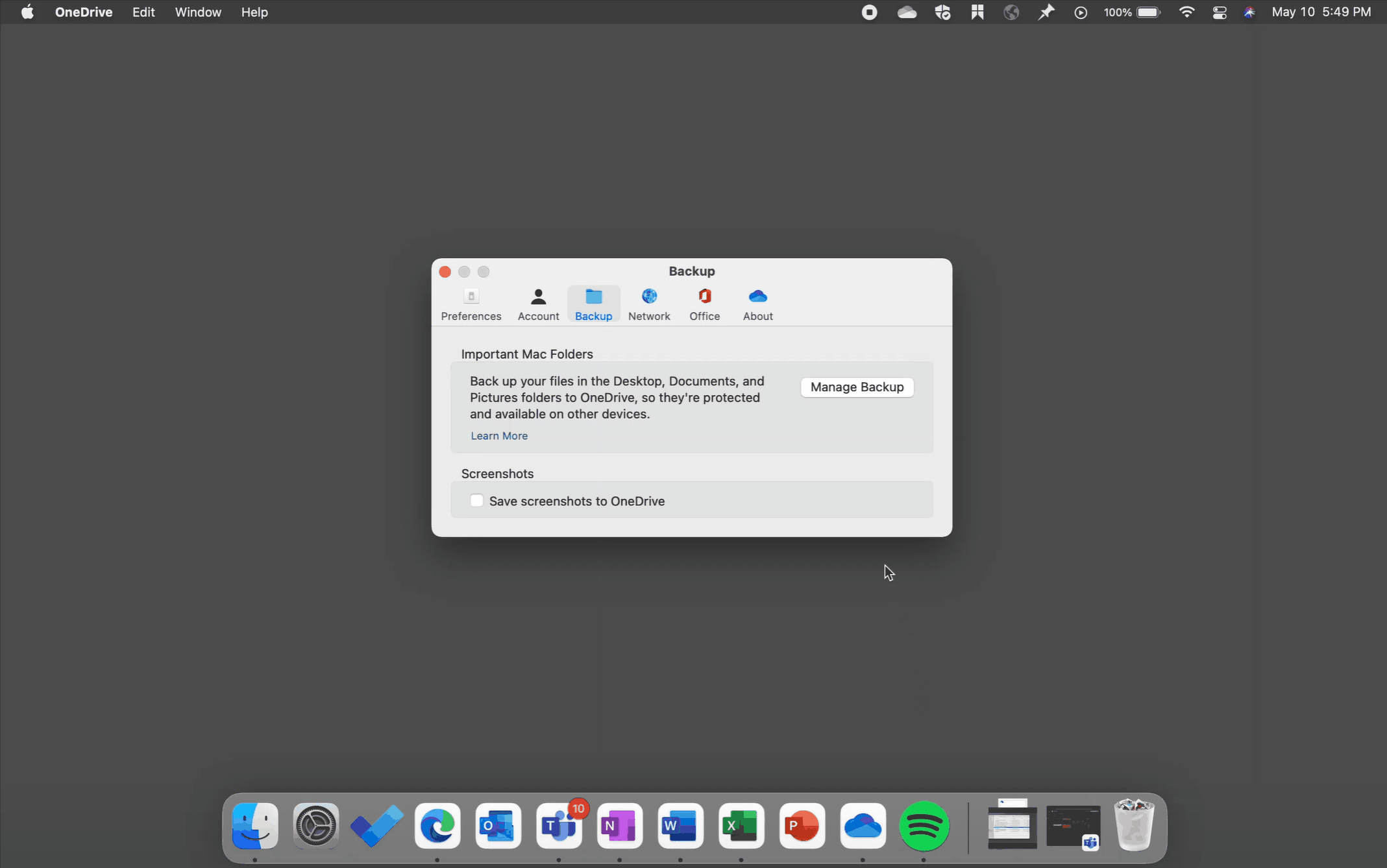Image resolution: width=1387 pixels, height=868 pixels.
Task: Click the Wi-Fi status icon
Action: tap(1186, 12)
